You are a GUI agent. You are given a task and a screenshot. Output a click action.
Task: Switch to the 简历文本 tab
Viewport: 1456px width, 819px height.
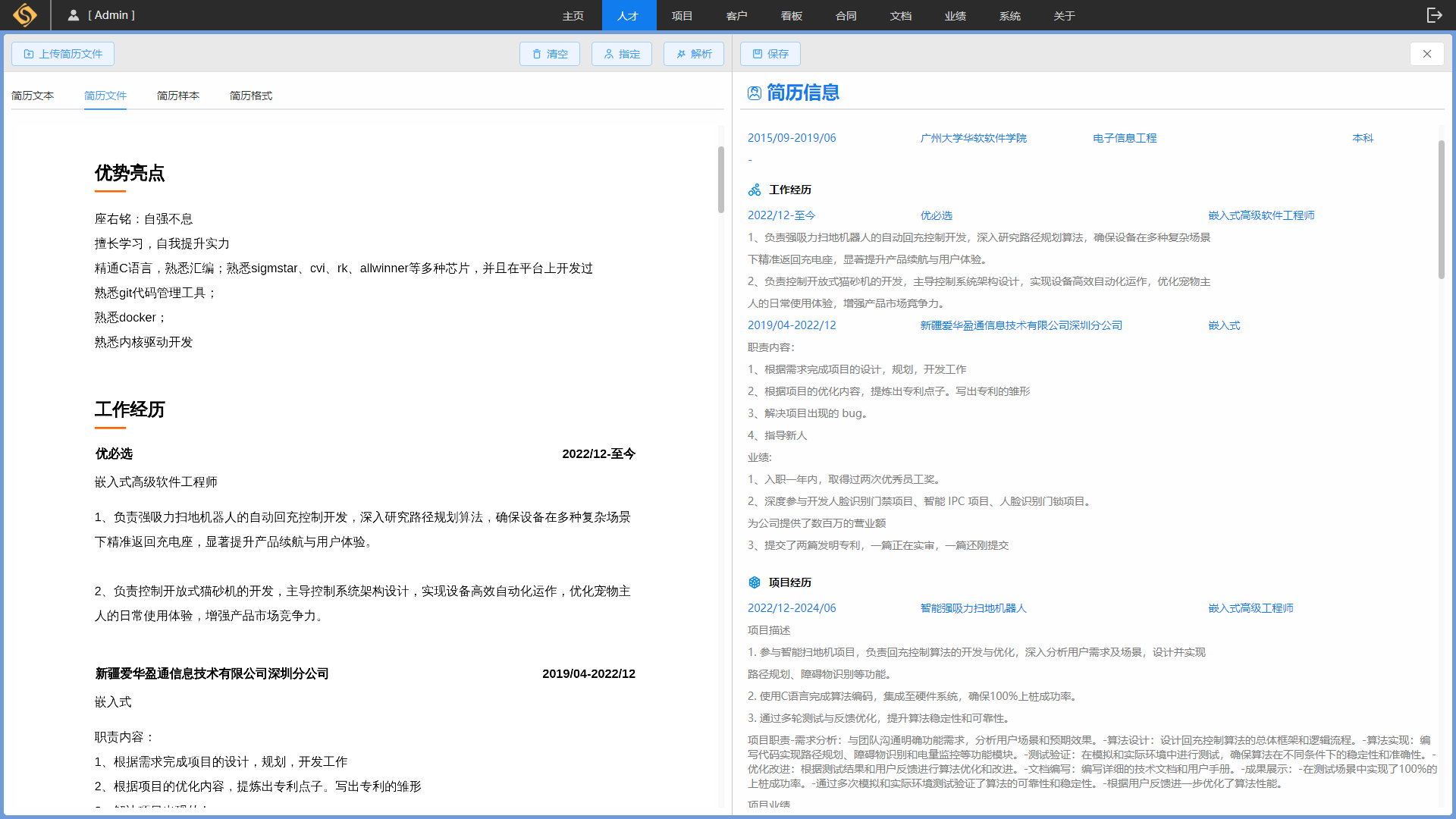pyautogui.click(x=33, y=96)
